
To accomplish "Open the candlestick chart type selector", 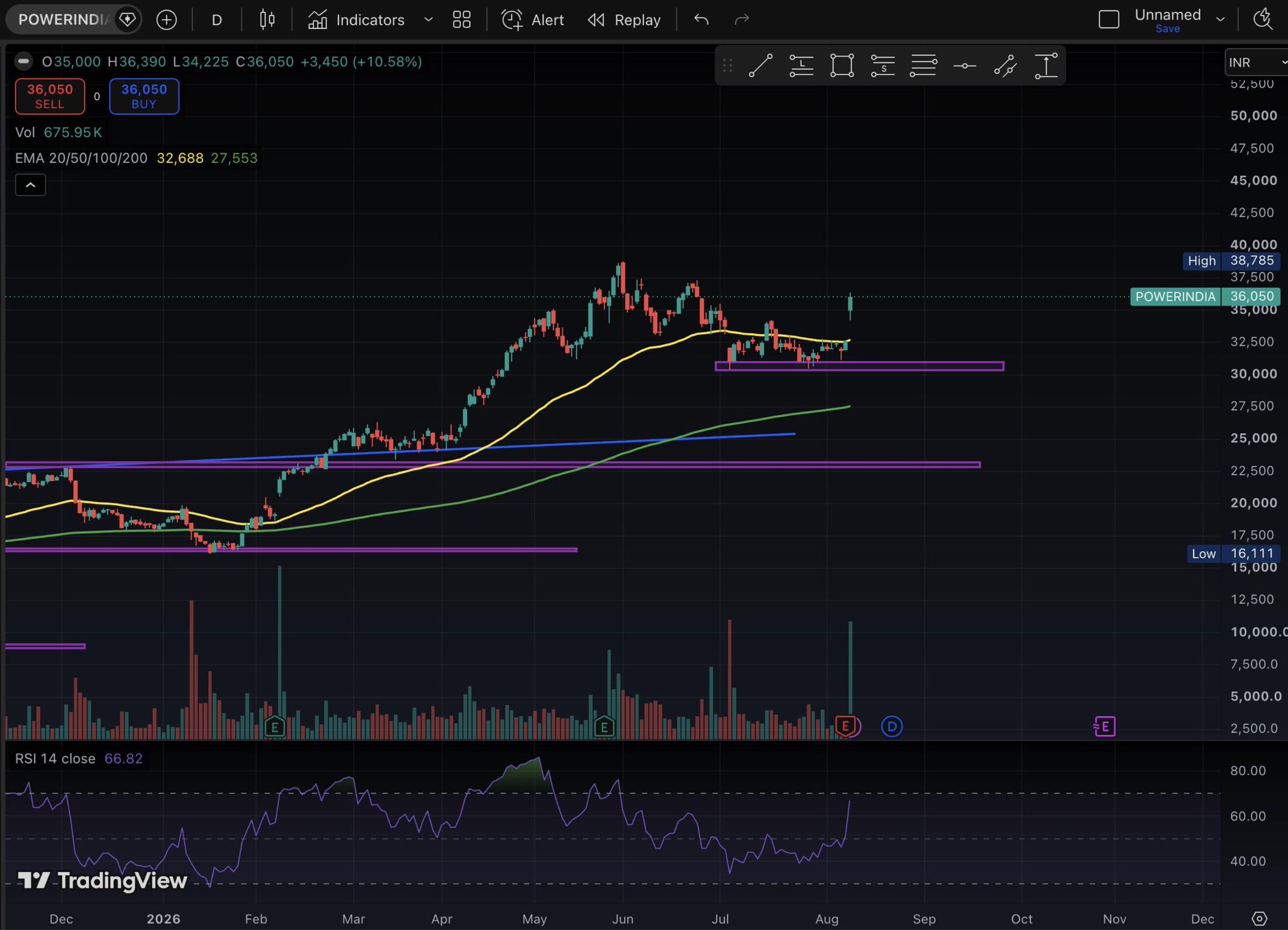I will click(267, 20).
